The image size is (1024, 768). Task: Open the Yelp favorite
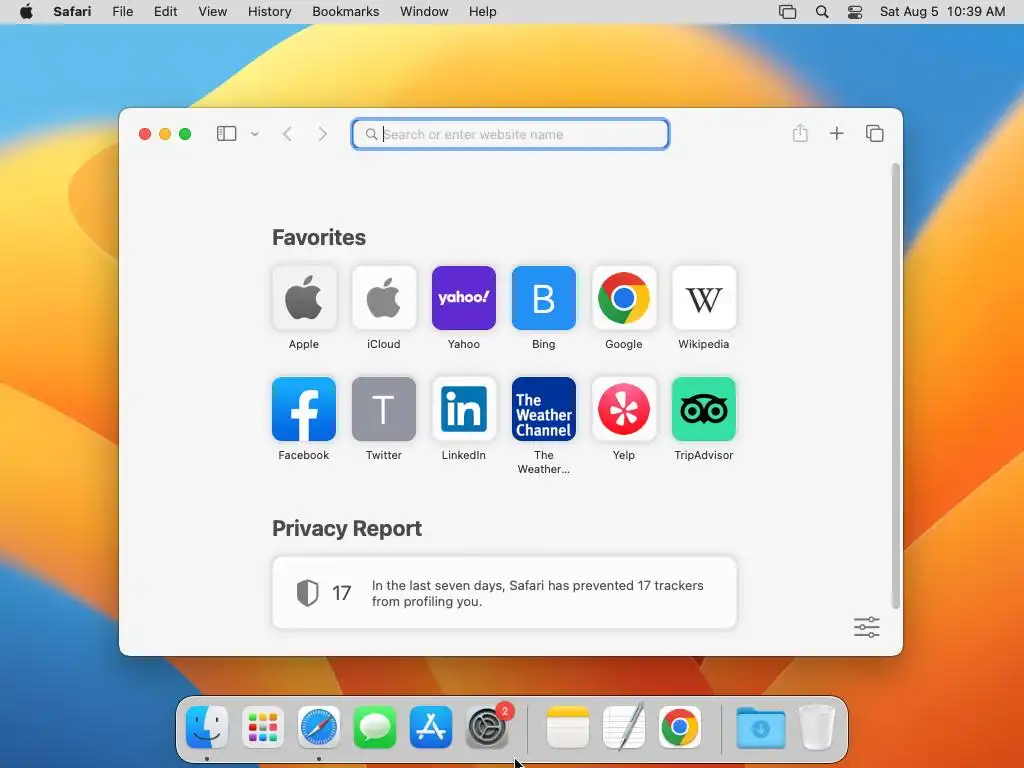pyautogui.click(x=624, y=409)
